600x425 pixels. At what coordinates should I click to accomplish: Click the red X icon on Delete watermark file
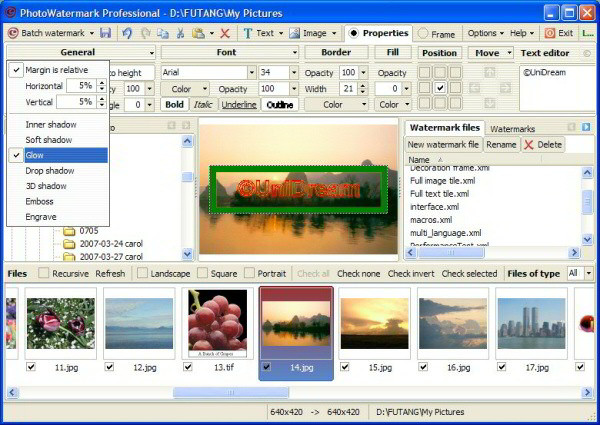tap(529, 145)
